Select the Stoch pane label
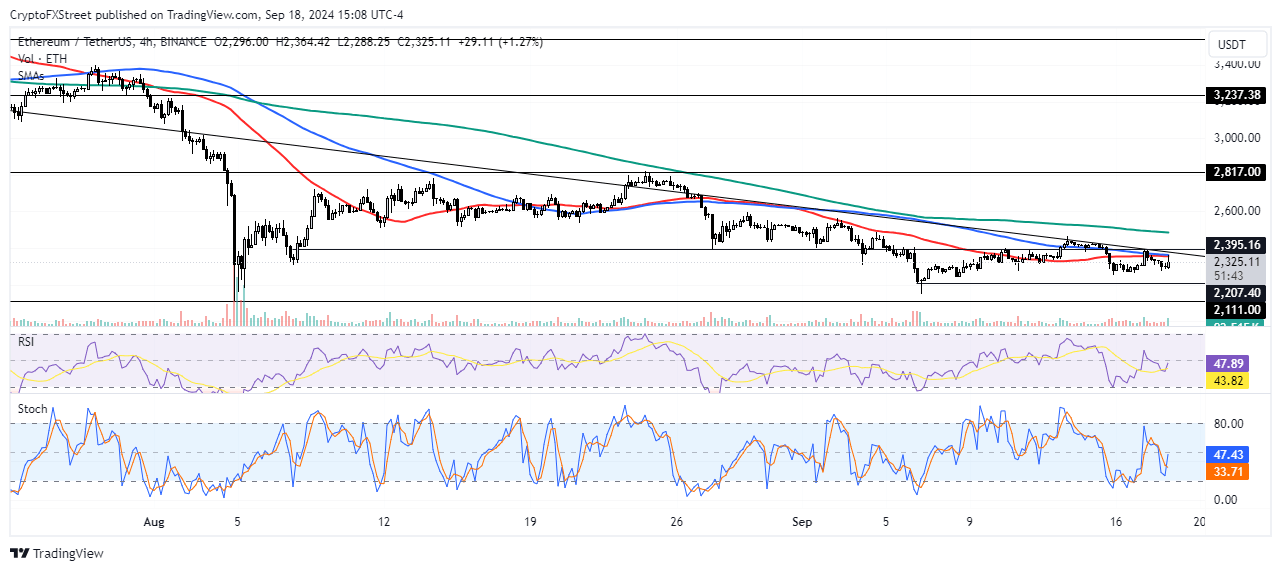Screen dimensions: 1281x571 click(33, 409)
